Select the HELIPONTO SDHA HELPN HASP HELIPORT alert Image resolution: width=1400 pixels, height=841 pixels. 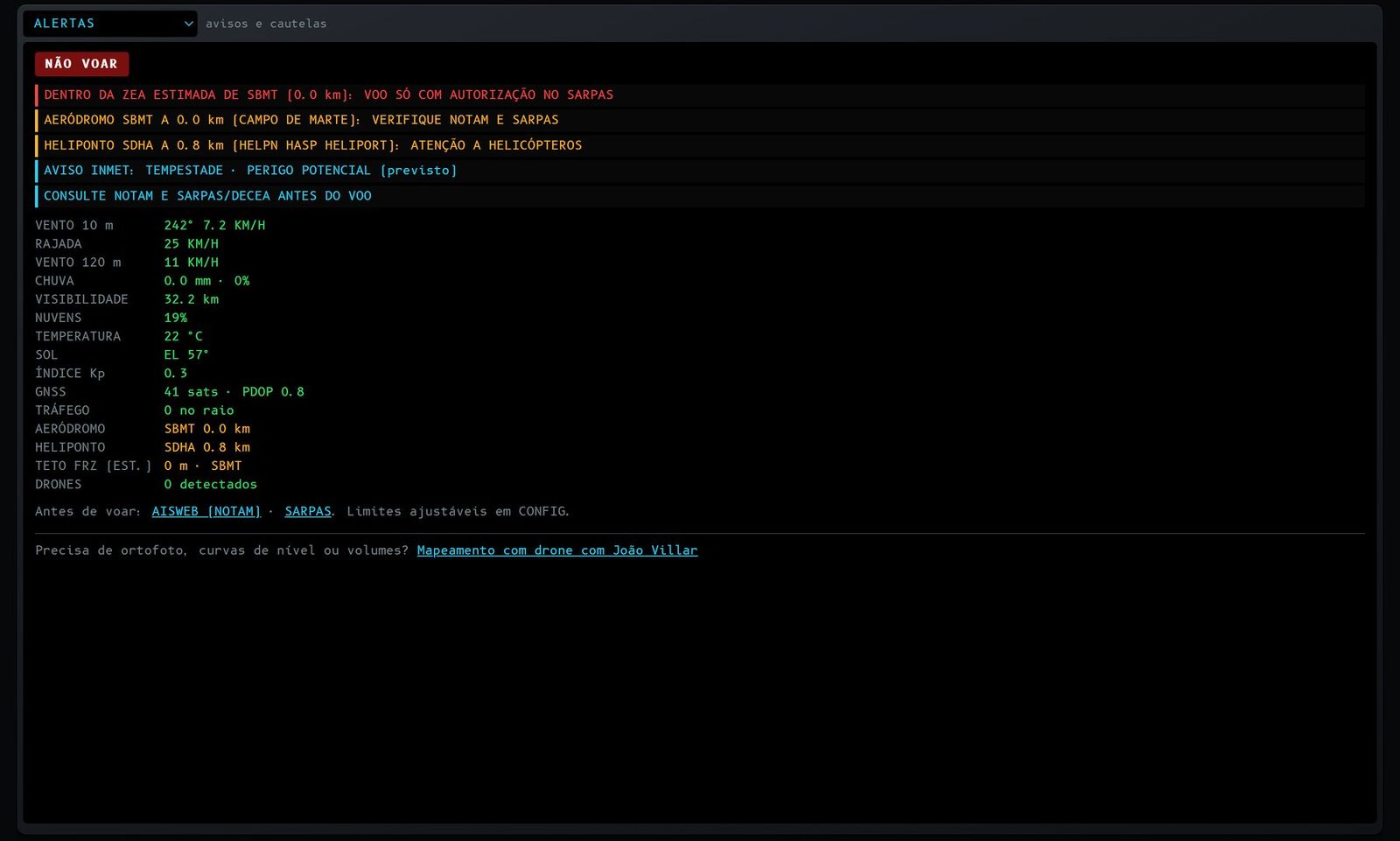pos(700,145)
